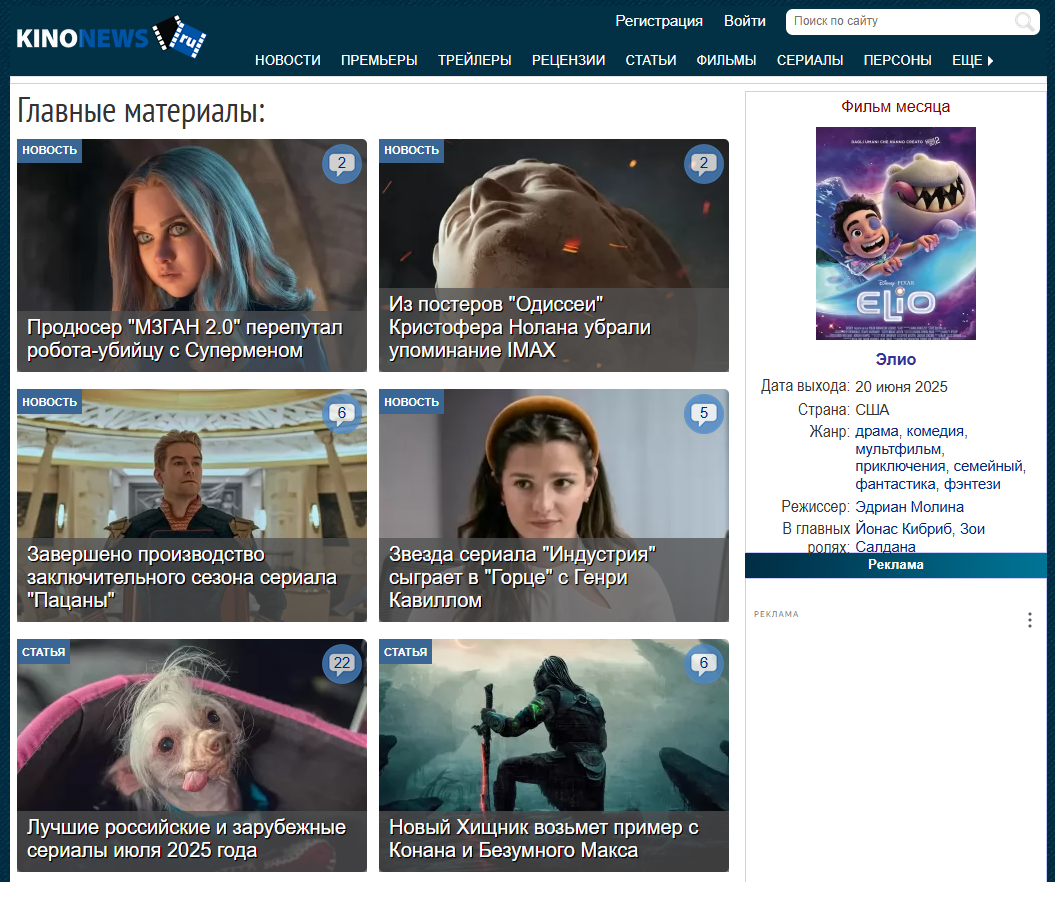Open the ПРЕМЬЕРЫ menu item
The image size is (1055, 897).
pyautogui.click(x=379, y=61)
